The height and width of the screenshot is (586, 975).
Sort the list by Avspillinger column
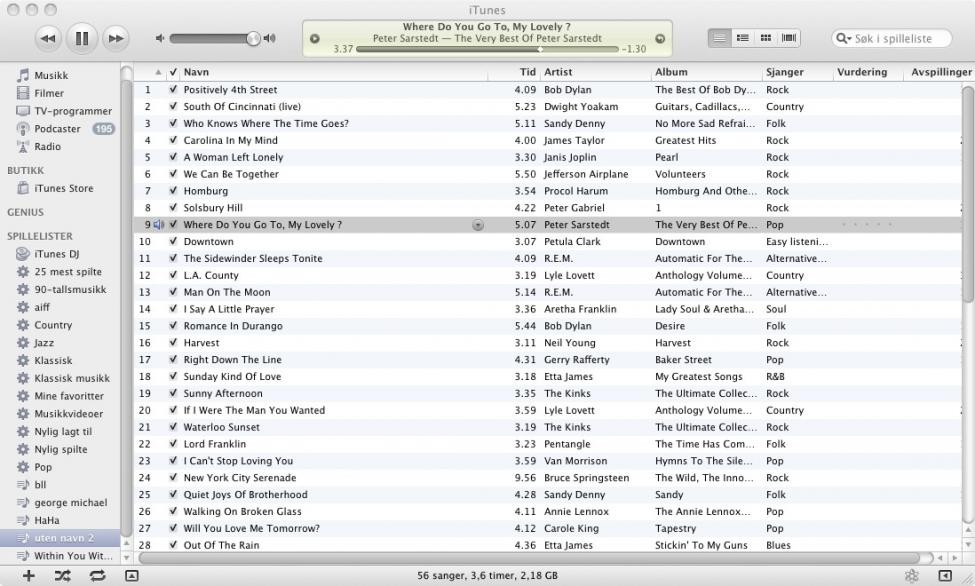940,72
